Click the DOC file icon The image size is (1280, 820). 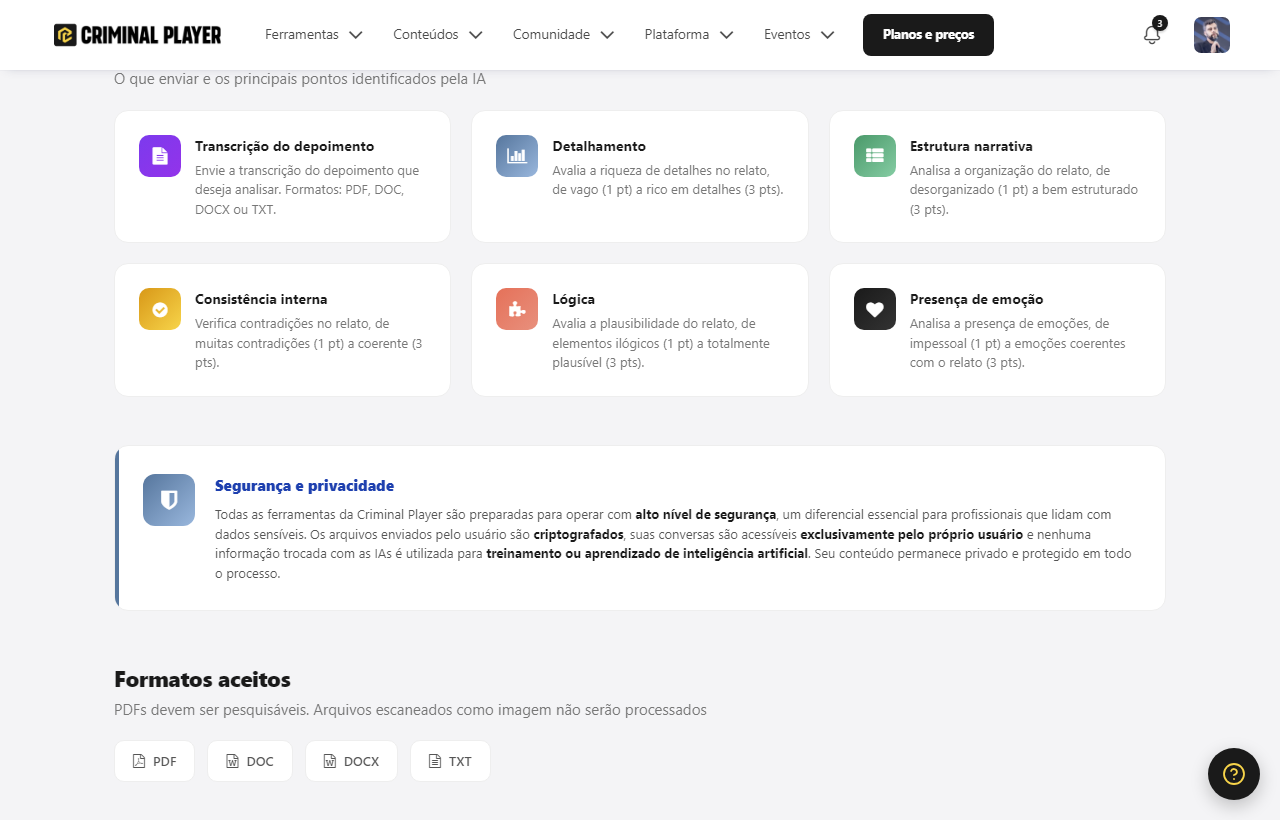232,761
